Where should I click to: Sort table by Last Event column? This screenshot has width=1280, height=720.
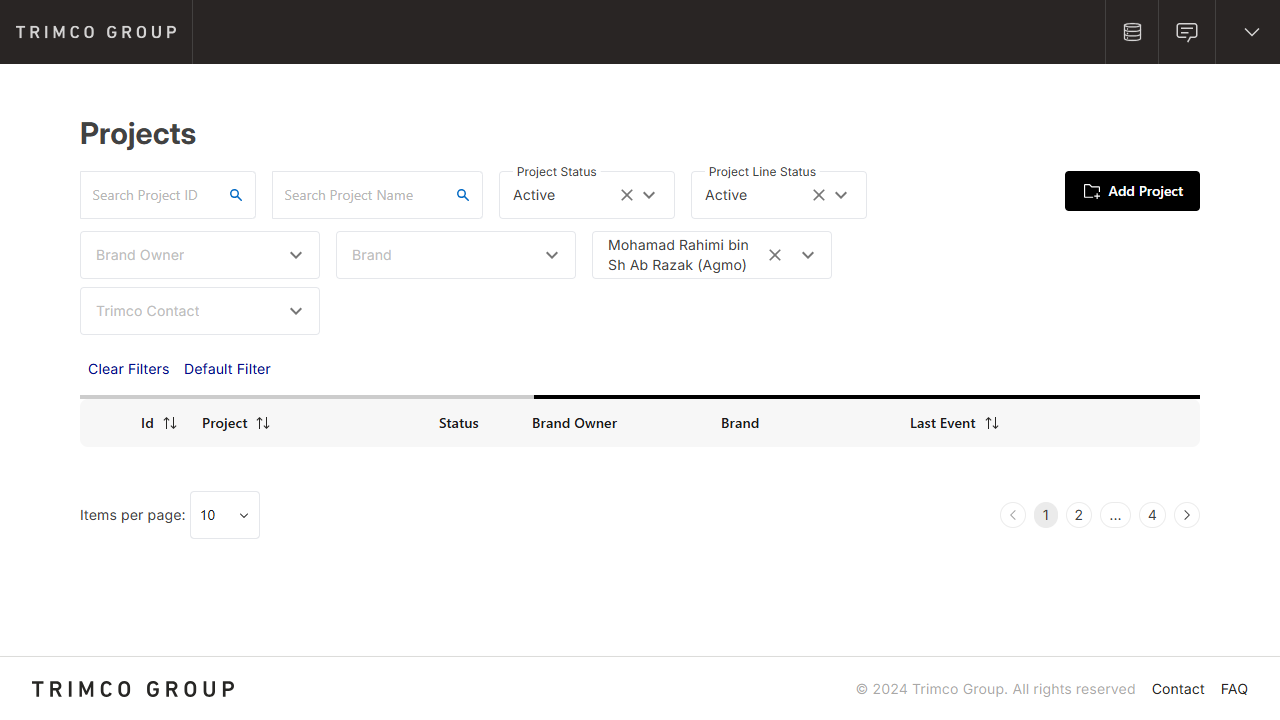[991, 423]
